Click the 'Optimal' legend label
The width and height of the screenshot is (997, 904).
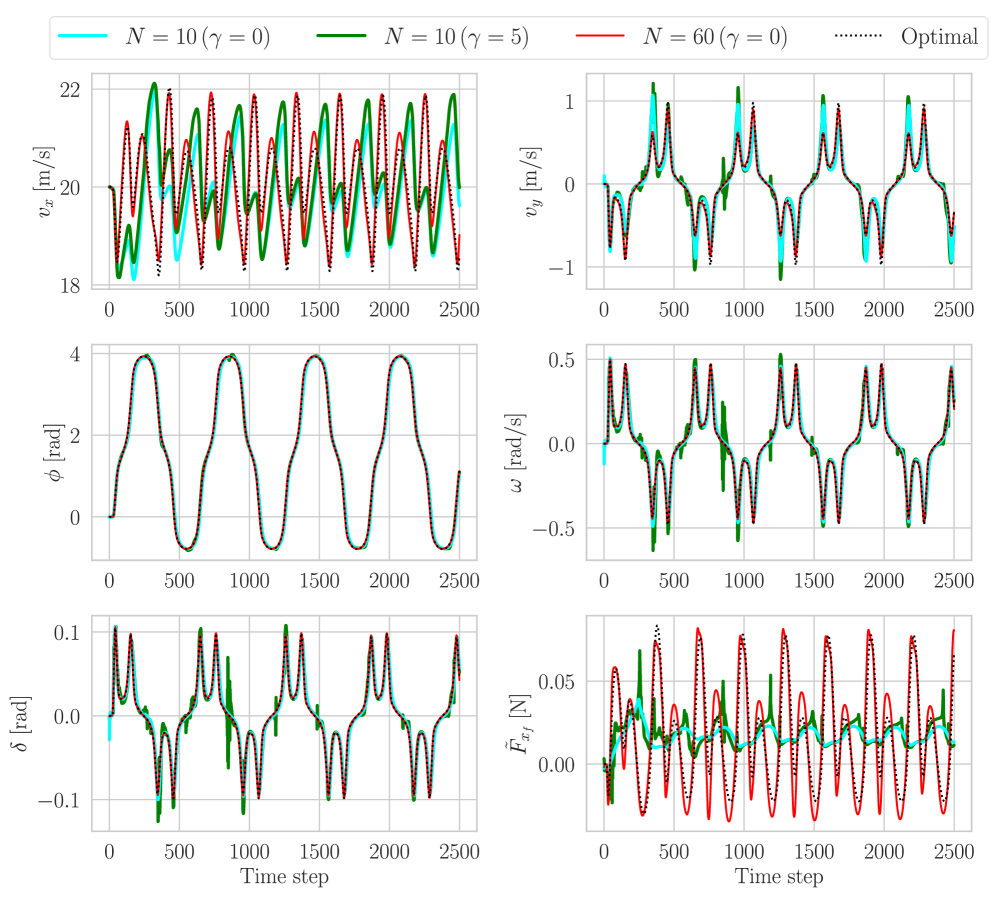[x=939, y=36]
